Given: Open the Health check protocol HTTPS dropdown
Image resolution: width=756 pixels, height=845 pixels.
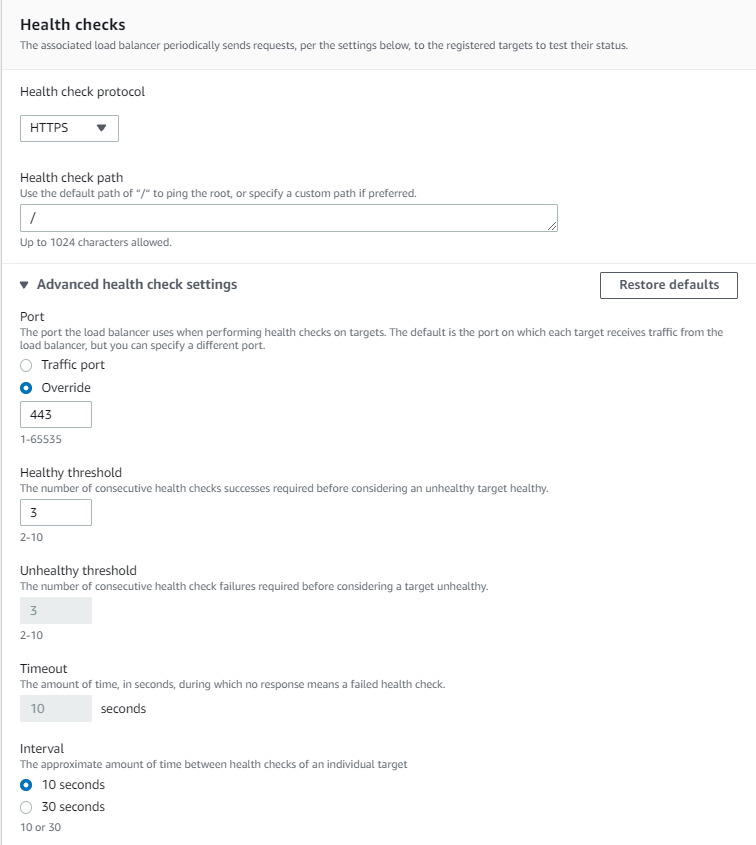Looking at the screenshot, I should pyautogui.click(x=69, y=128).
